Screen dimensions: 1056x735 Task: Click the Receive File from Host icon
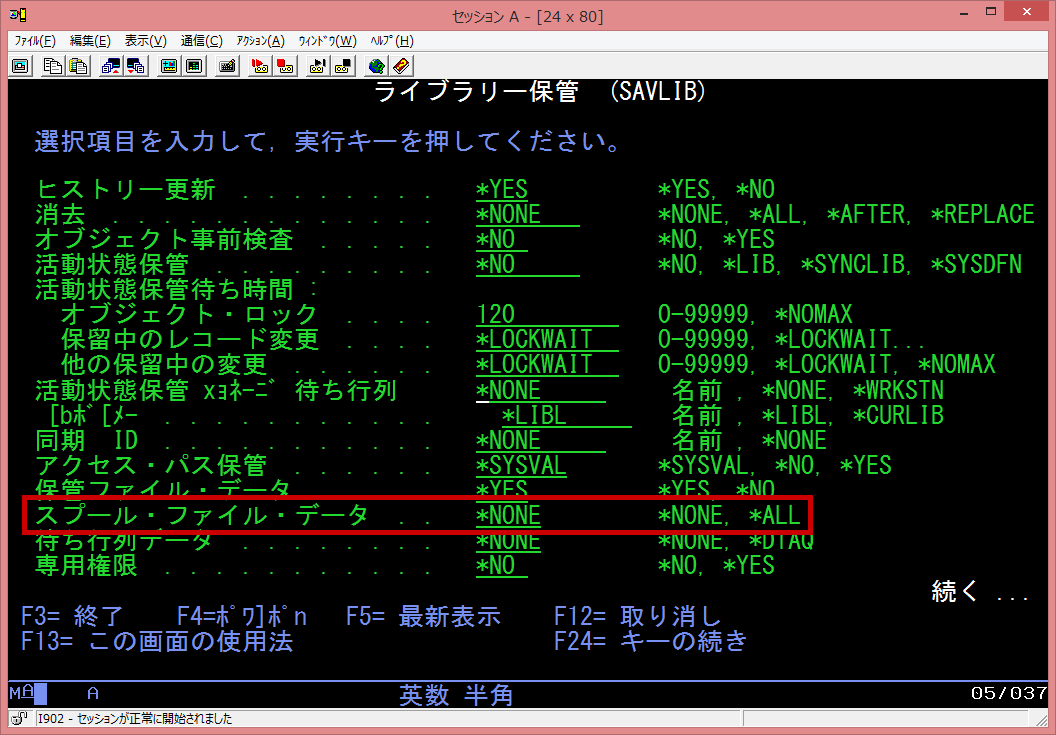[136, 66]
